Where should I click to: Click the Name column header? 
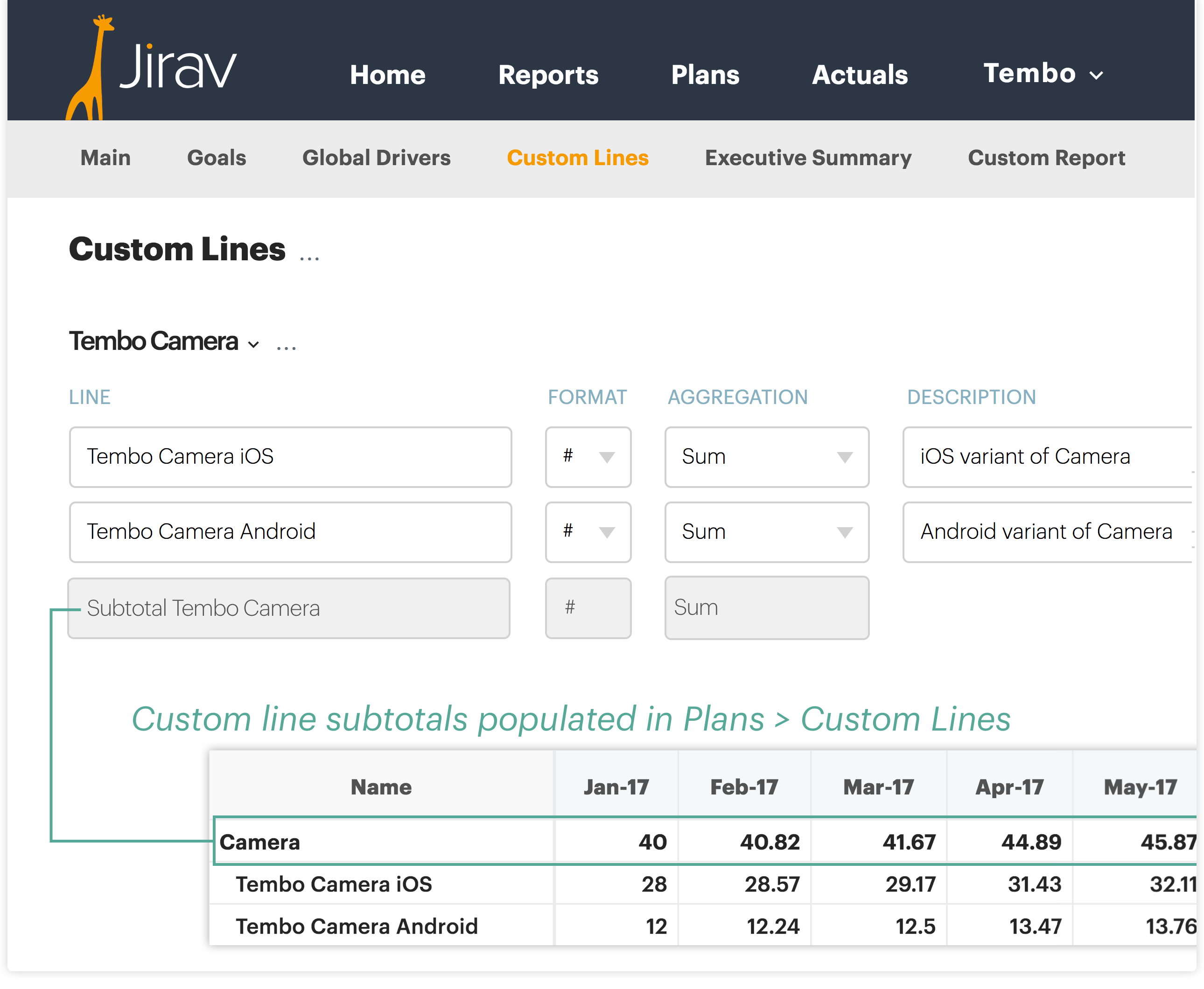pyautogui.click(x=381, y=787)
